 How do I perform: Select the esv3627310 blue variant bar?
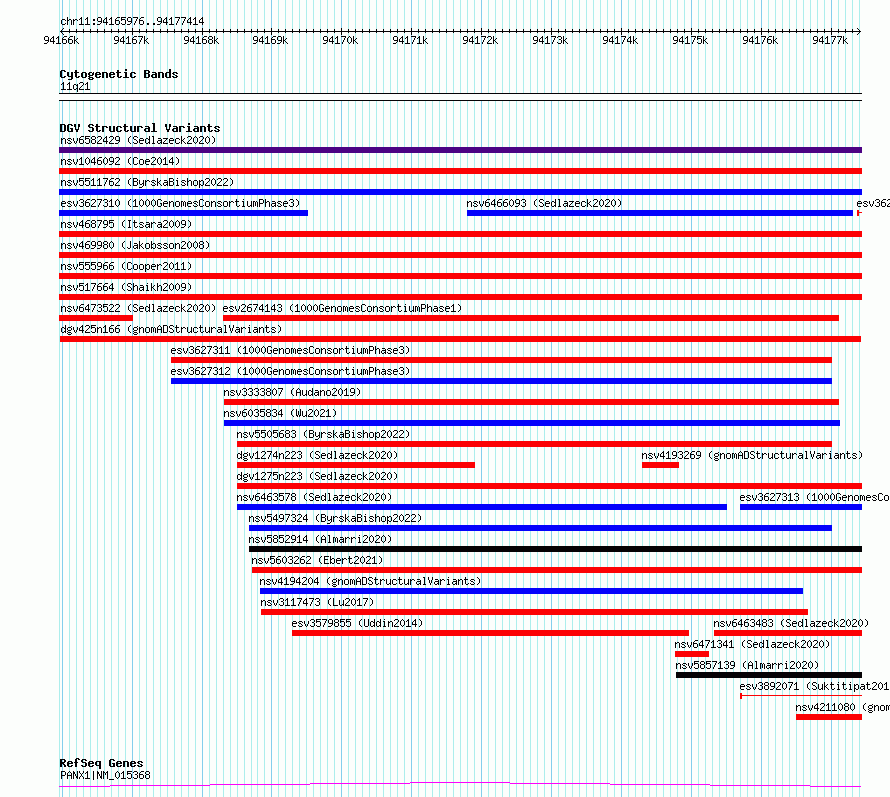coord(183,213)
